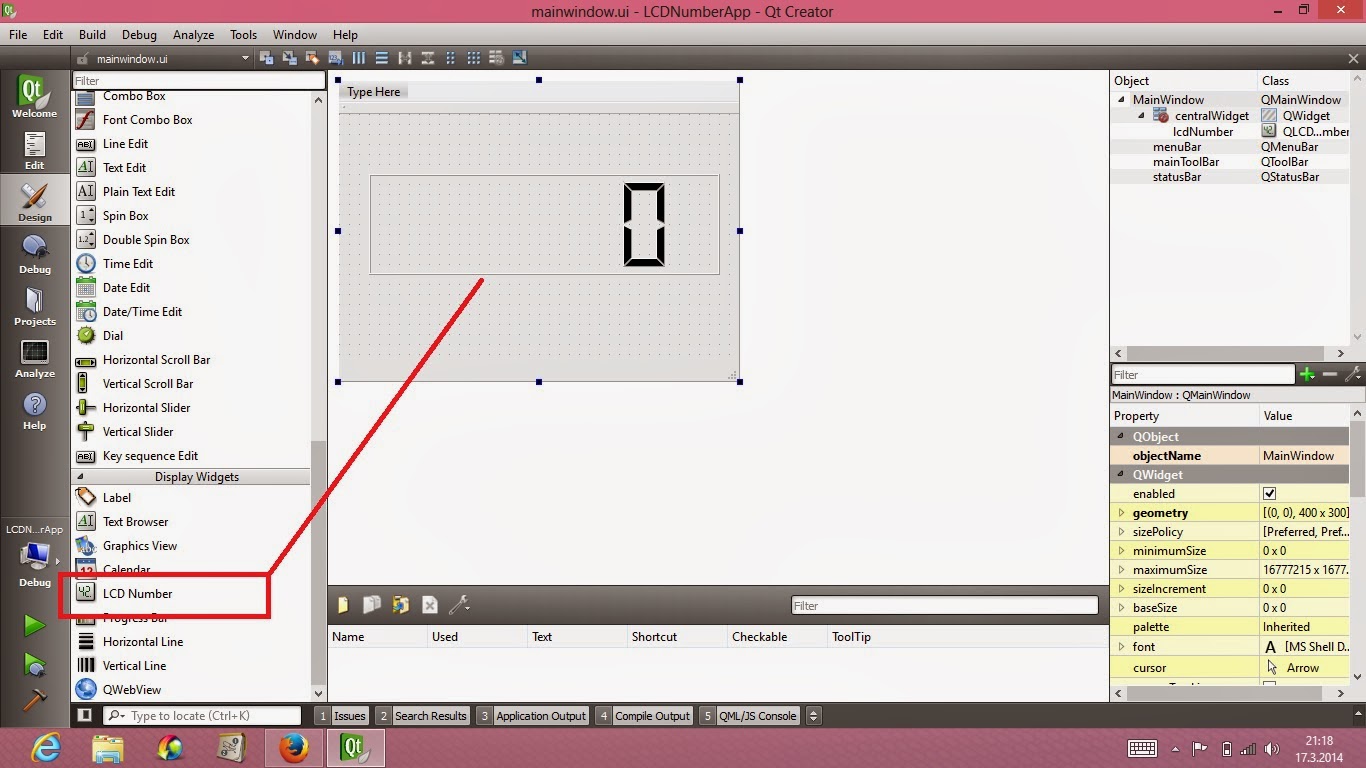Image resolution: width=1366 pixels, height=768 pixels.
Task: Apply Lay Out Horizontally
Action: [x=358, y=58]
